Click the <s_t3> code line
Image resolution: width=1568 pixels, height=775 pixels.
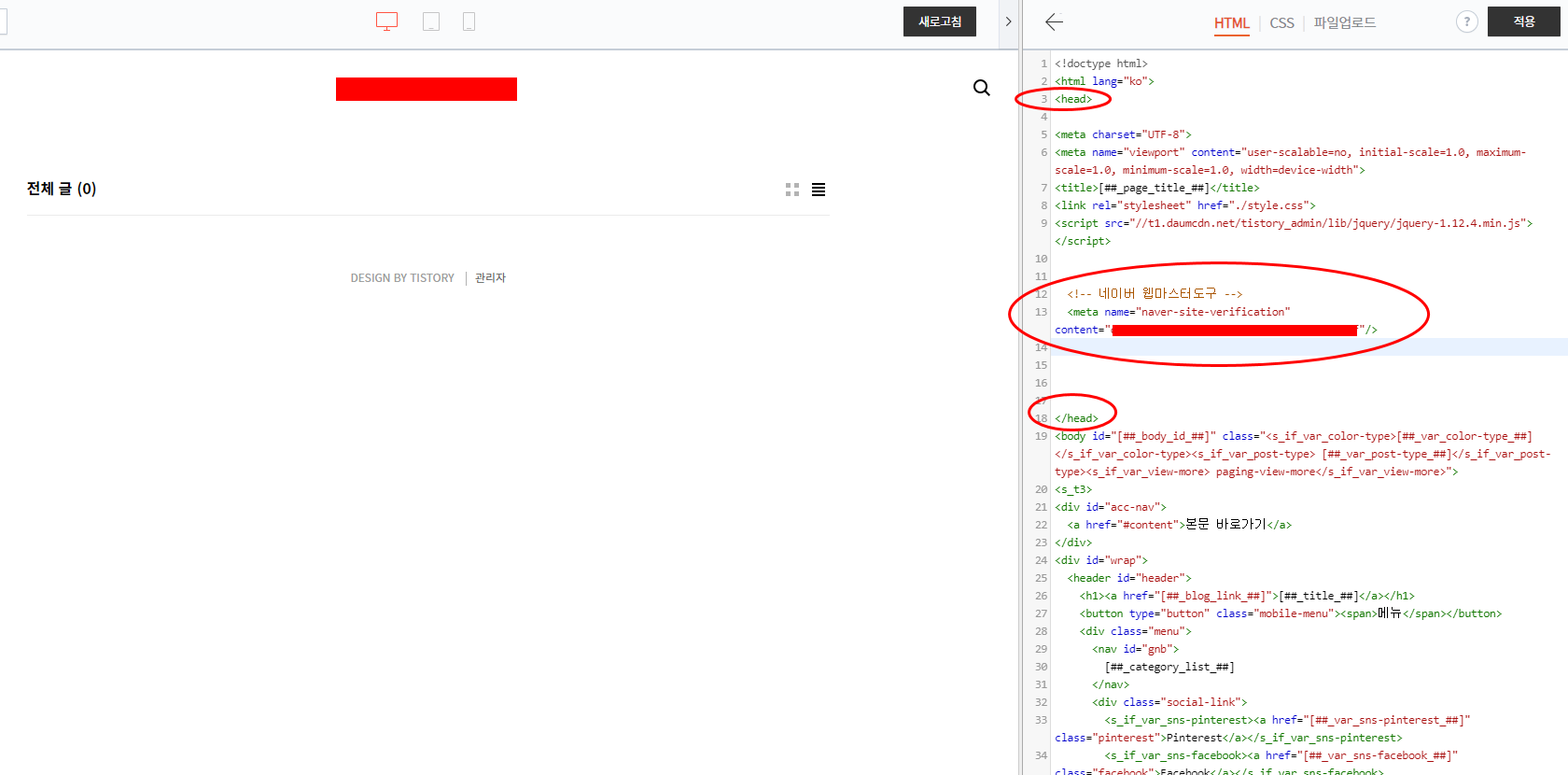click(x=1073, y=489)
